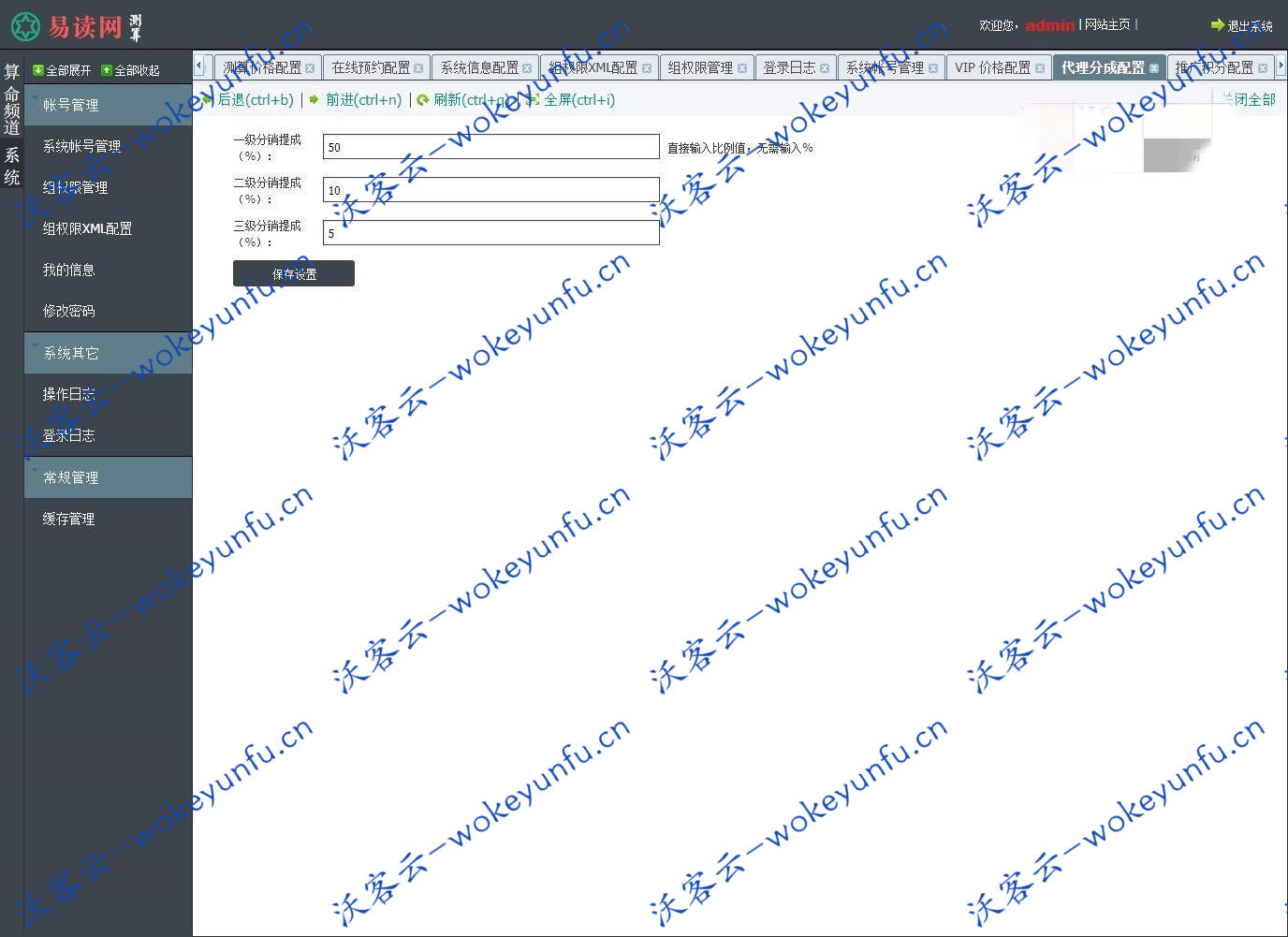This screenshot has height=937, width=1288.
Task: Click the fullscreen icon
Action: (x=533, y=100)
